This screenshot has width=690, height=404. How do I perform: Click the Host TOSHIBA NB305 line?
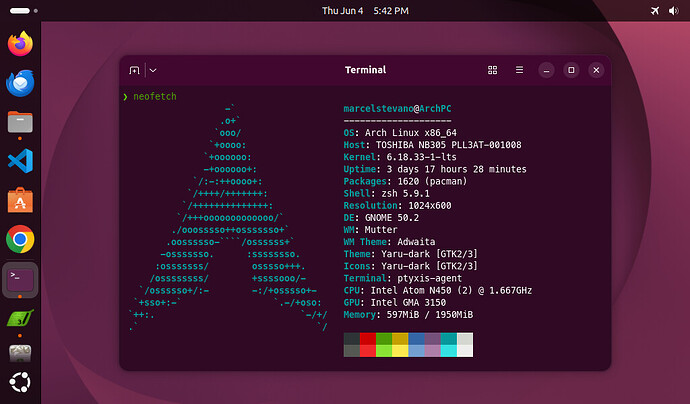pyautogui.click(x=432, y=145)
